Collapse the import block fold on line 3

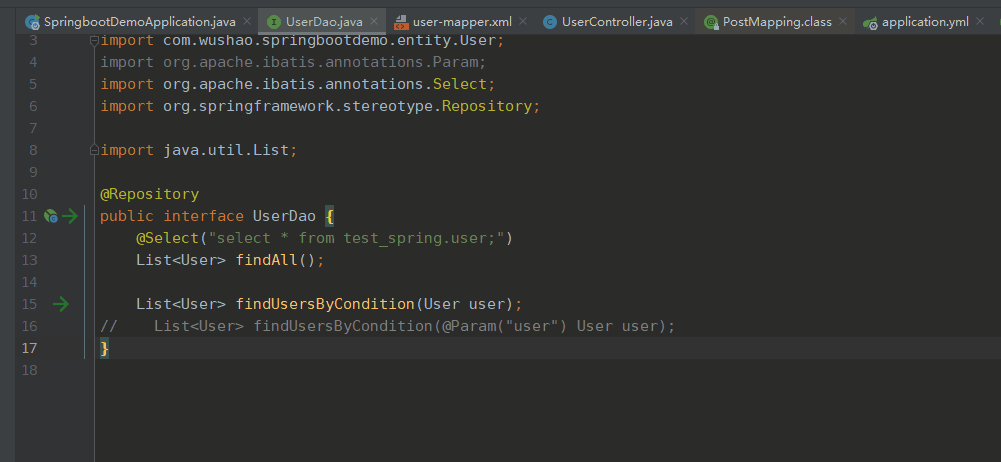coord(94,41)
